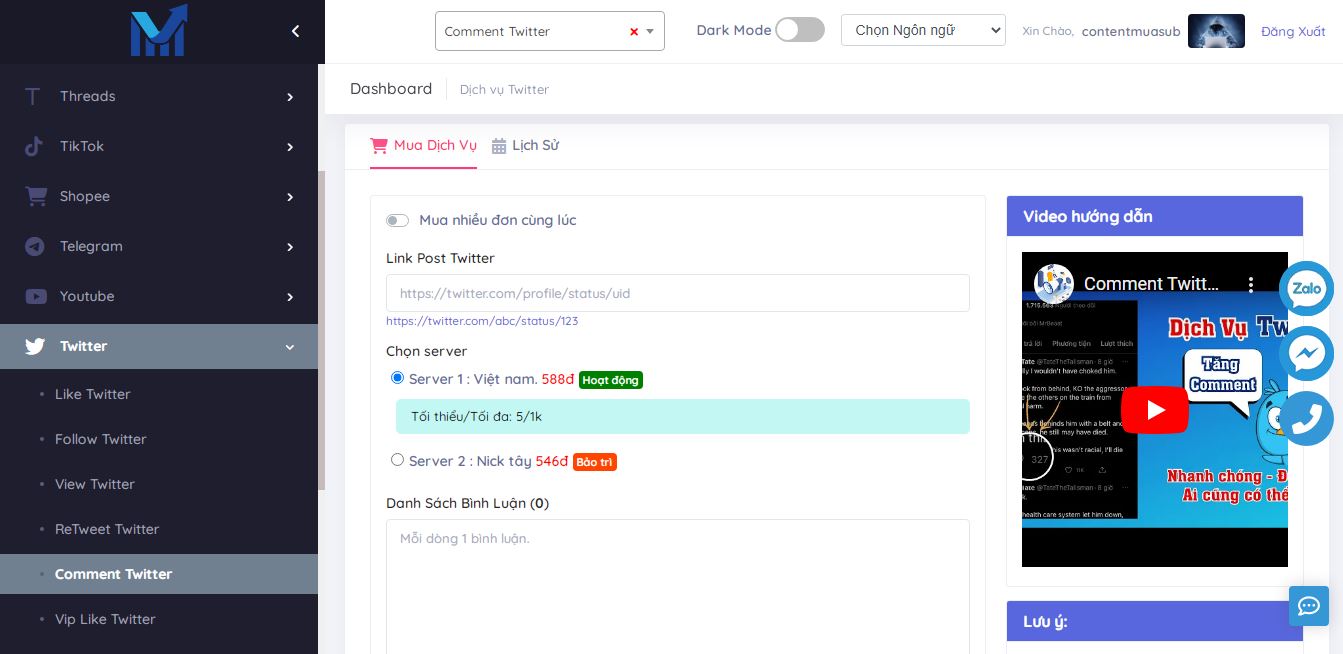This screenshot has height=654, width=1343.
Task: Click the Telegram icon in sidebar
Action: [x=35, y=246]
